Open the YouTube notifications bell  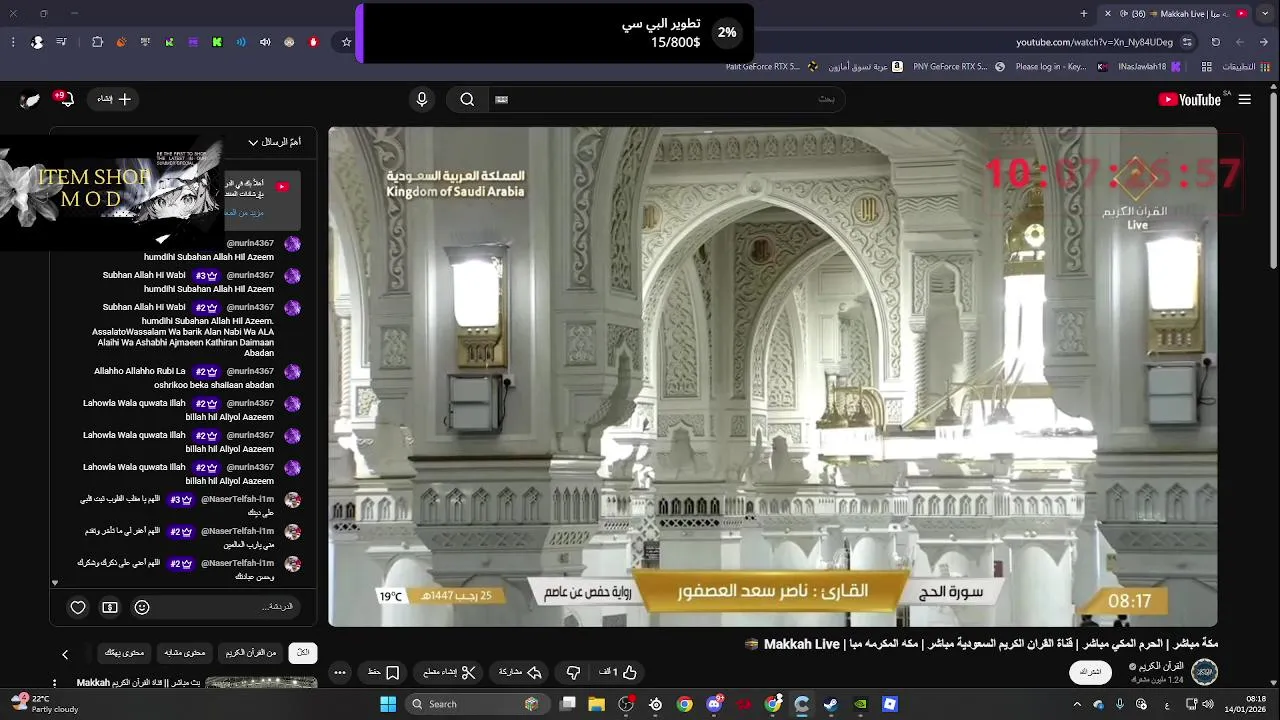click(x=65, y=99)
